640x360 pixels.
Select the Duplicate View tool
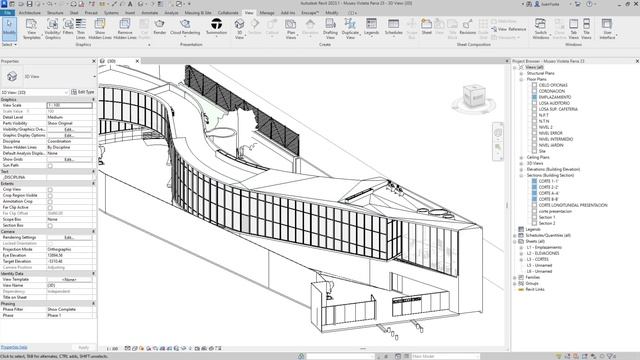pyautogui.click(x=350, y=29)
